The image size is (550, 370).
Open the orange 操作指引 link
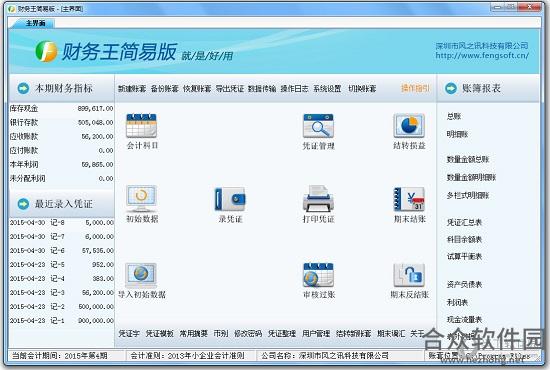coord(415,88)
